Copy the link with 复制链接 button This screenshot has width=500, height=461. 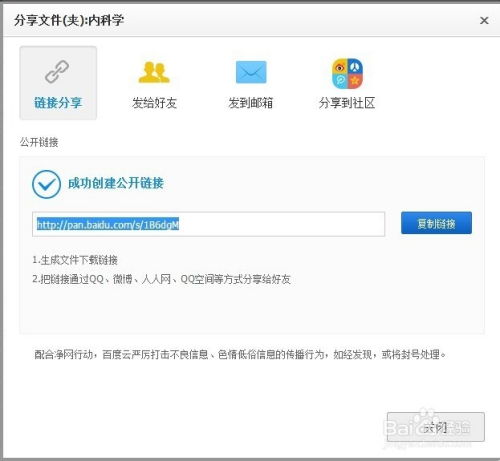point(436,223)
